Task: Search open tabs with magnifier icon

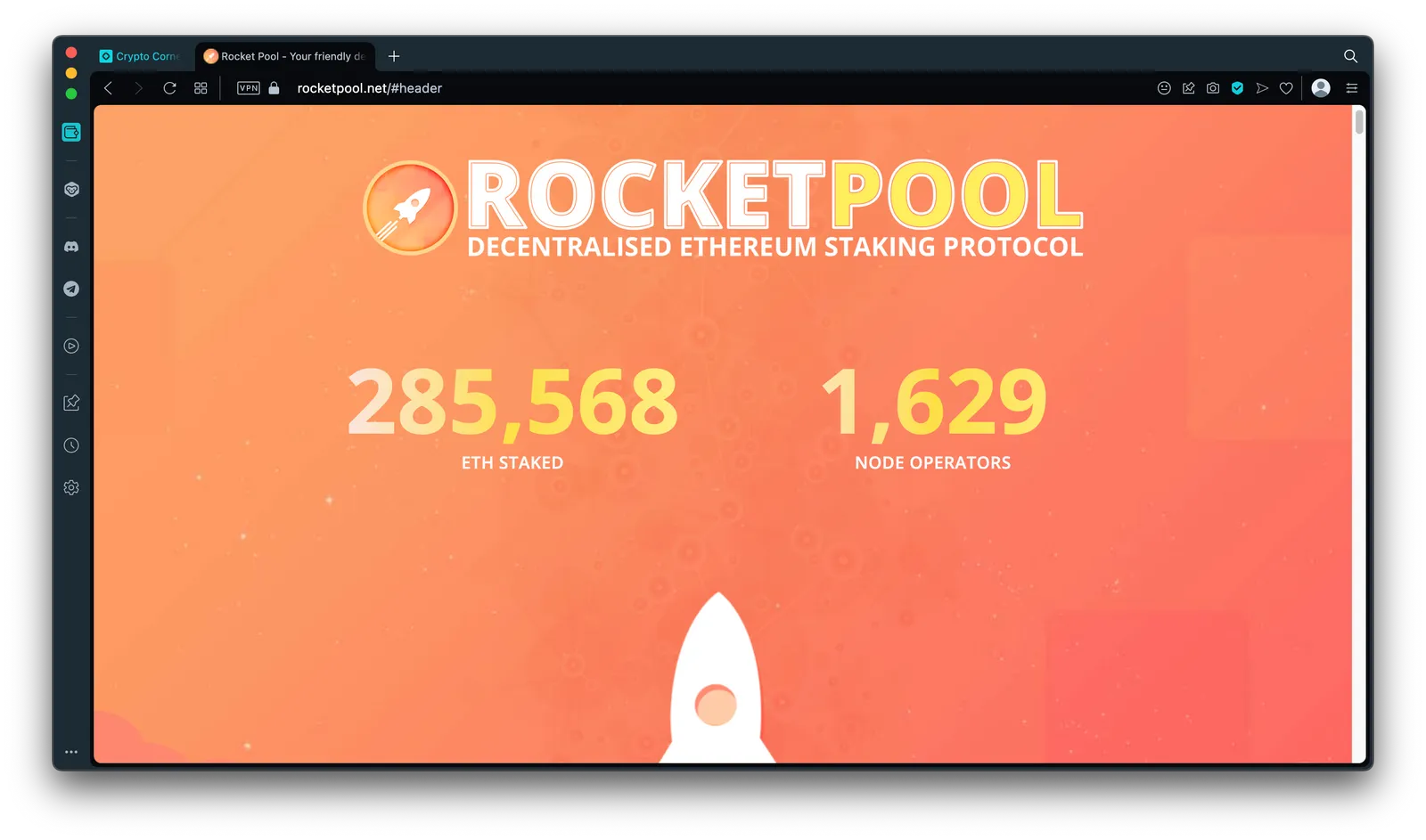Action: [1351, 56]
